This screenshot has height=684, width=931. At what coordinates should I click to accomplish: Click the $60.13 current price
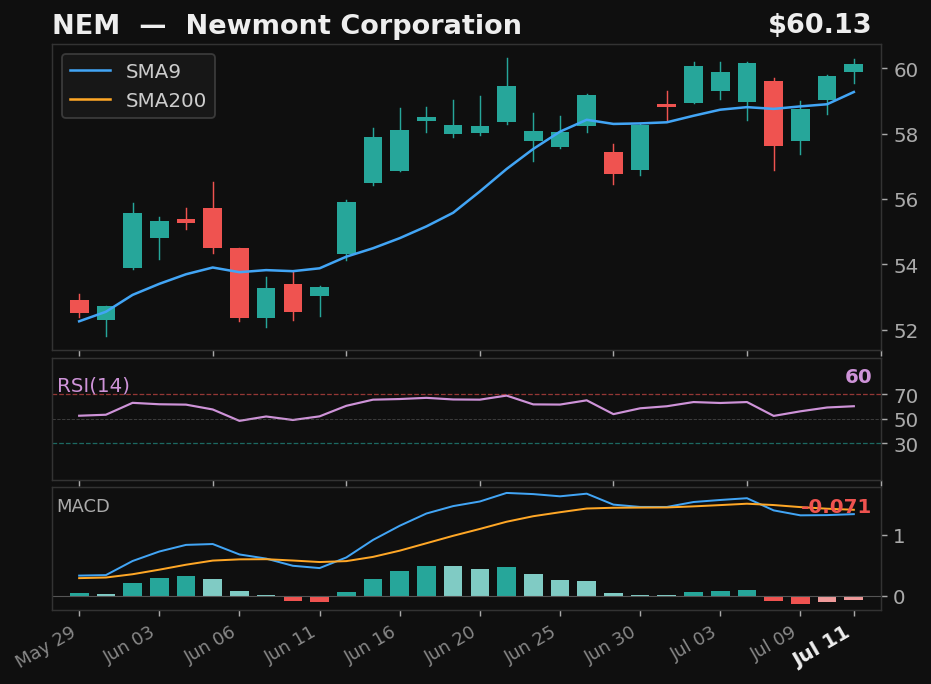coord(819,24)
